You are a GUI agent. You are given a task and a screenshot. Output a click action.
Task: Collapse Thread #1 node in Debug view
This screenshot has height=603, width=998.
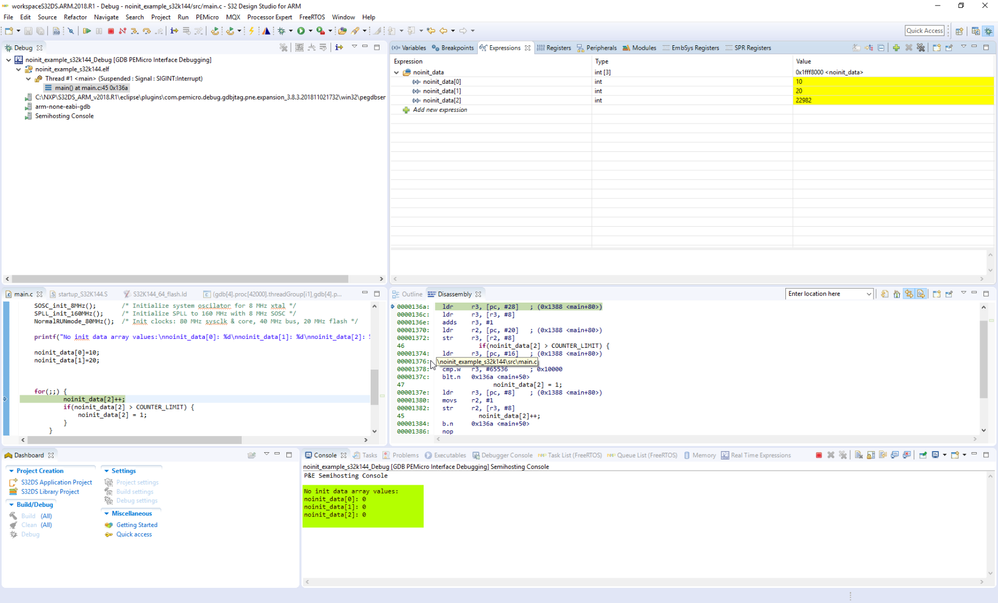click(x=29, y=79)
